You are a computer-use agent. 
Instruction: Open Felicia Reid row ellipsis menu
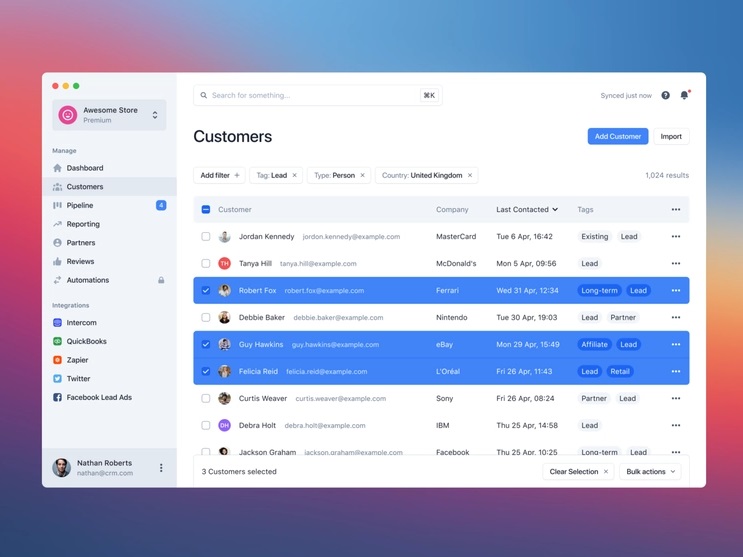point(676,372)
